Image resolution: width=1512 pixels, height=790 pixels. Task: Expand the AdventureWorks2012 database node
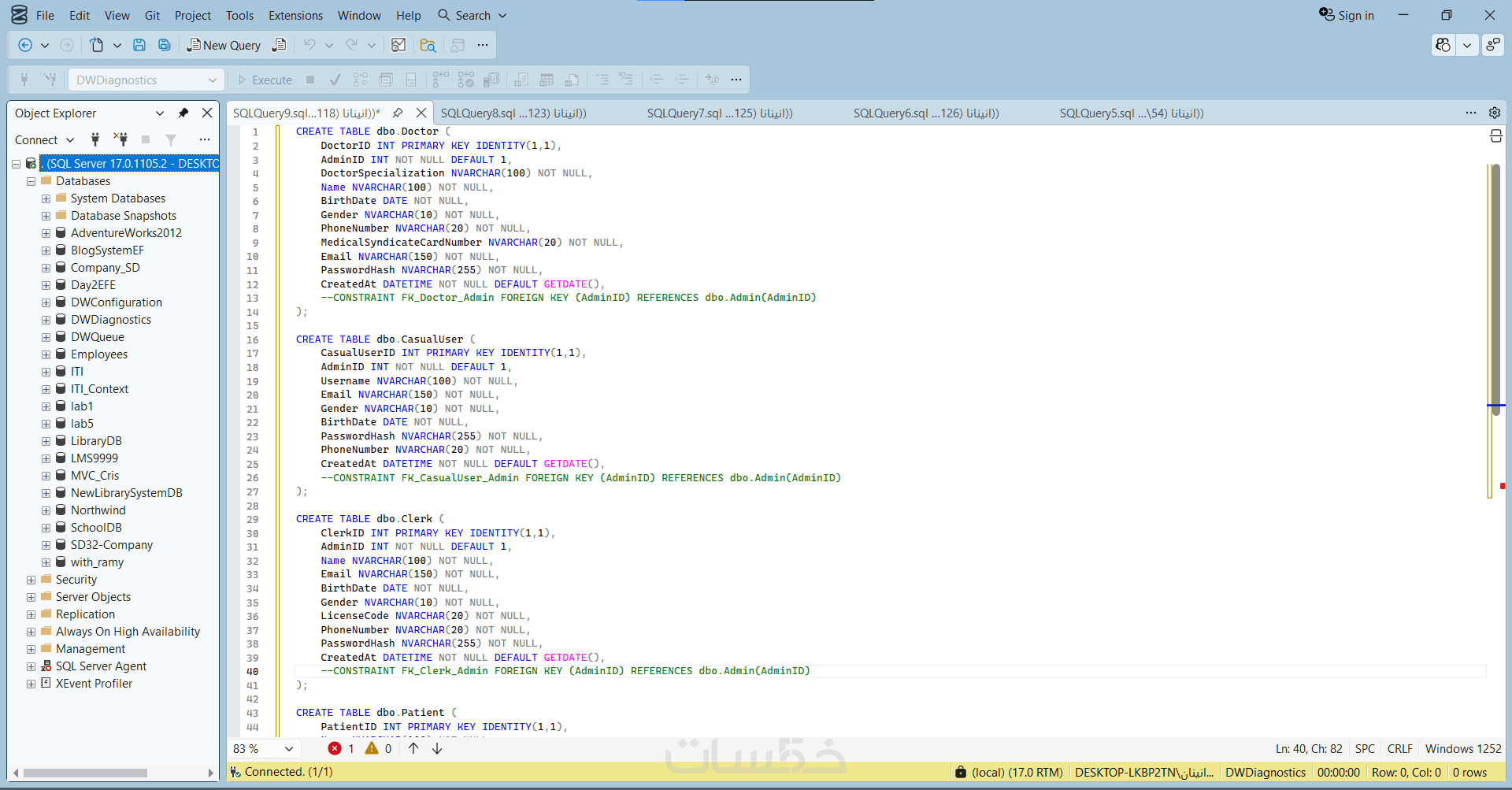pyautogui.click(x=46, y=233)
